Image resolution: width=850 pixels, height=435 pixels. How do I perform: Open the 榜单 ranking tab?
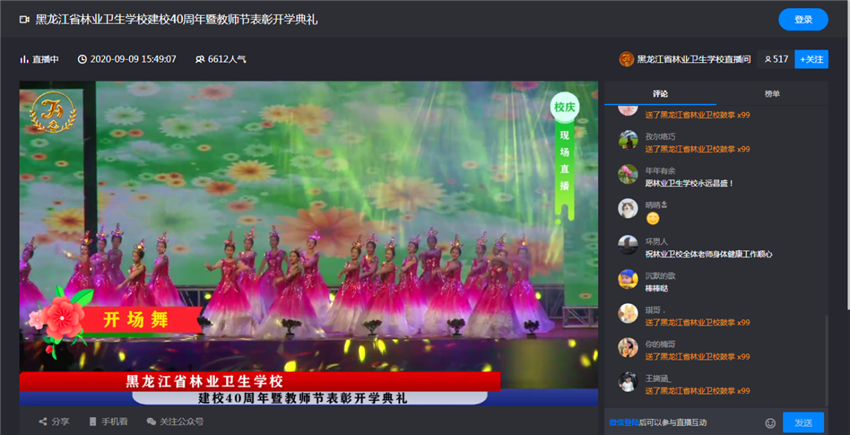pos(772,93)
